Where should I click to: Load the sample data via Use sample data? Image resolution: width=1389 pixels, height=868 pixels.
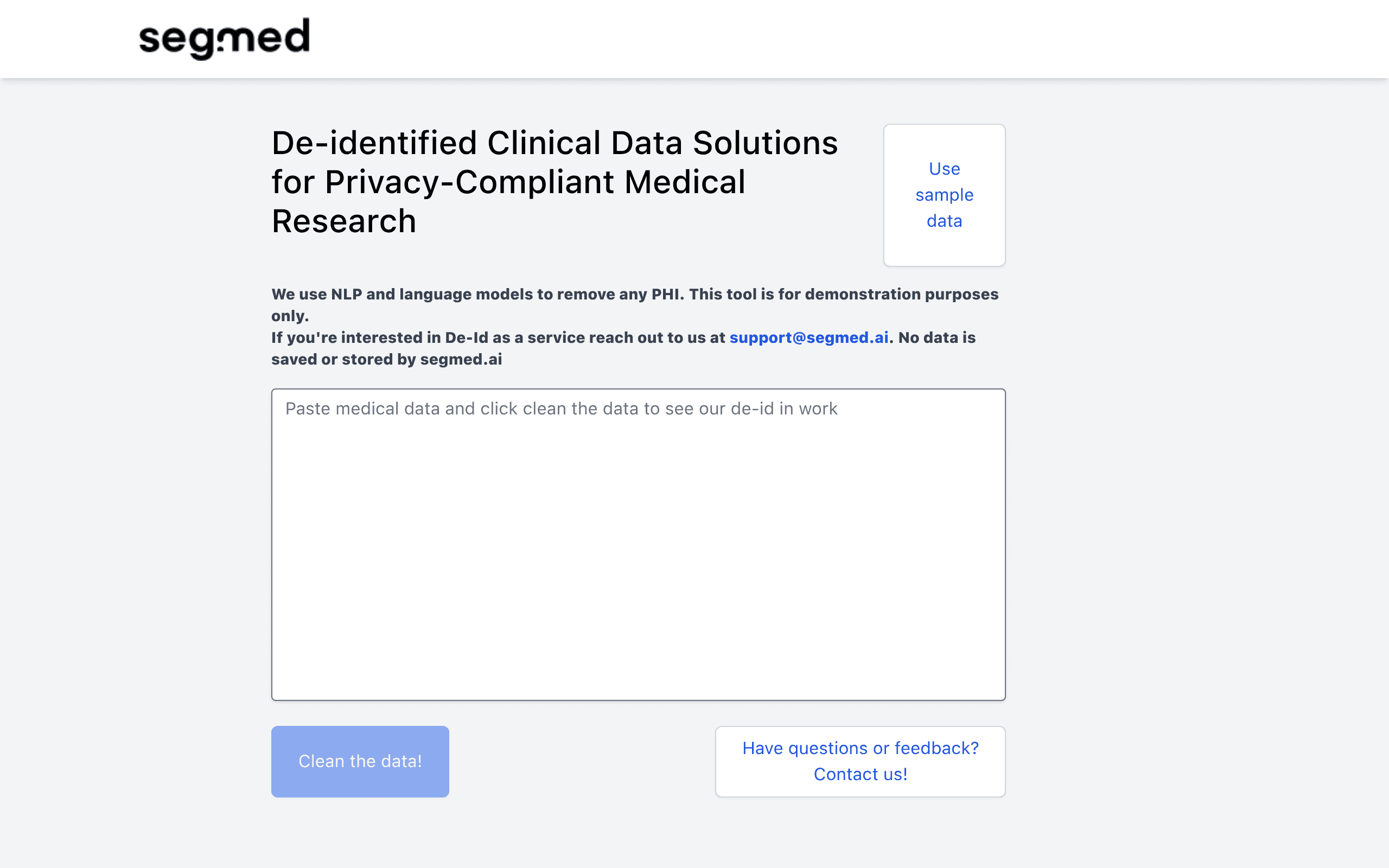[x=944, y=195]
